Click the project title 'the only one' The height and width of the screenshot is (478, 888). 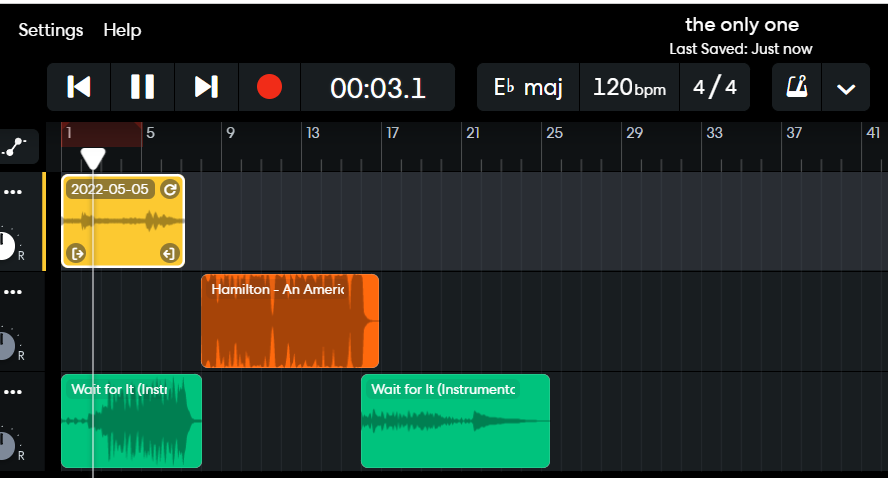741,25
